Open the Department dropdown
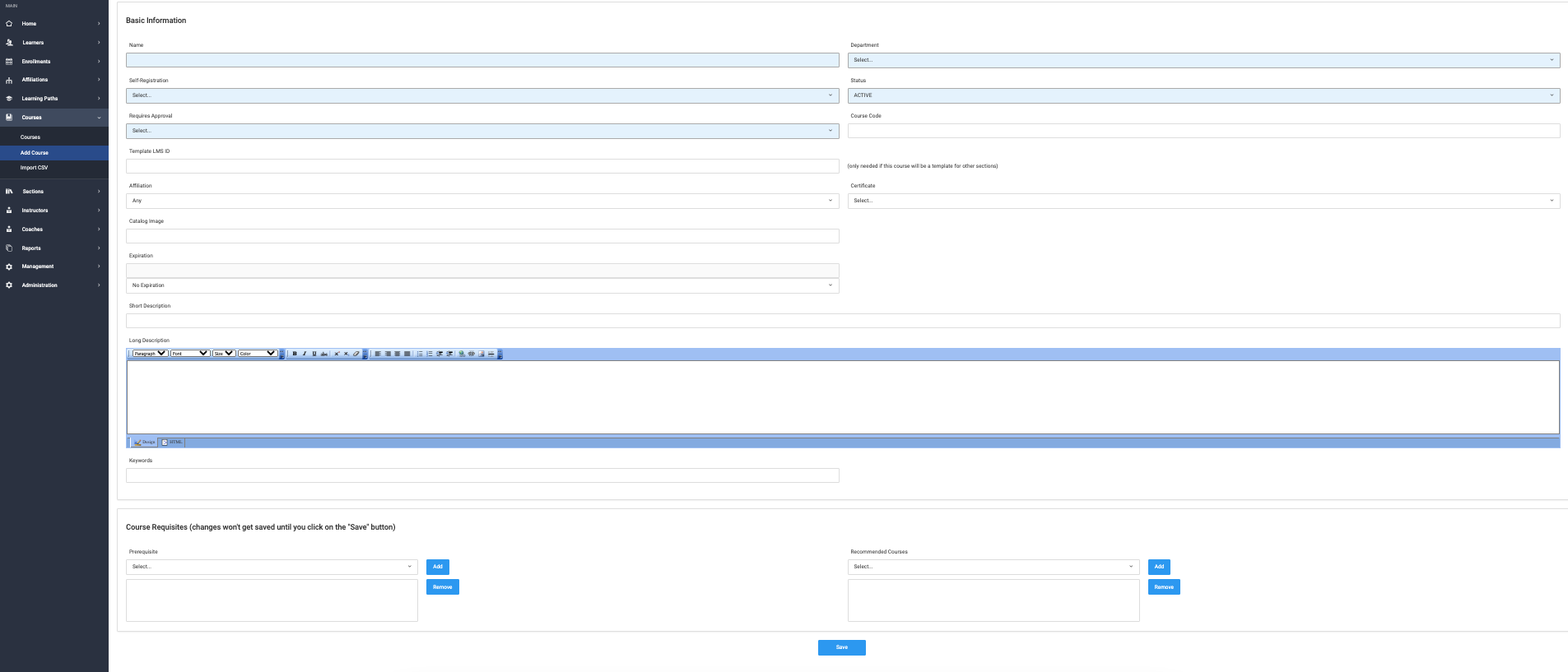This screenshot has width=1568, height=672. [1203, 60]
